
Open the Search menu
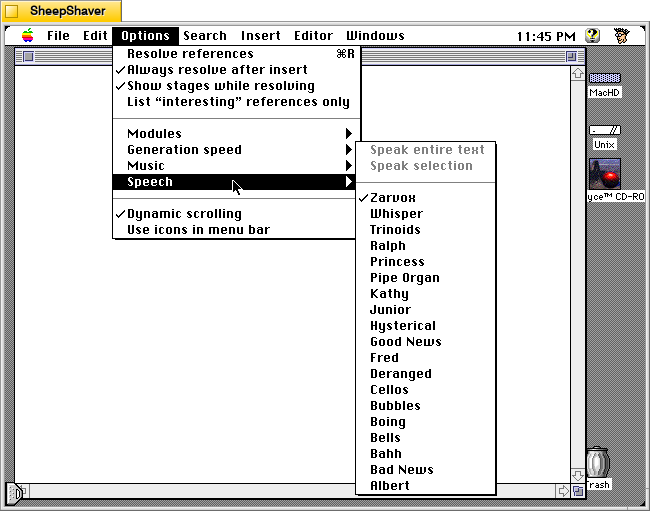click(x=205, y=36)
